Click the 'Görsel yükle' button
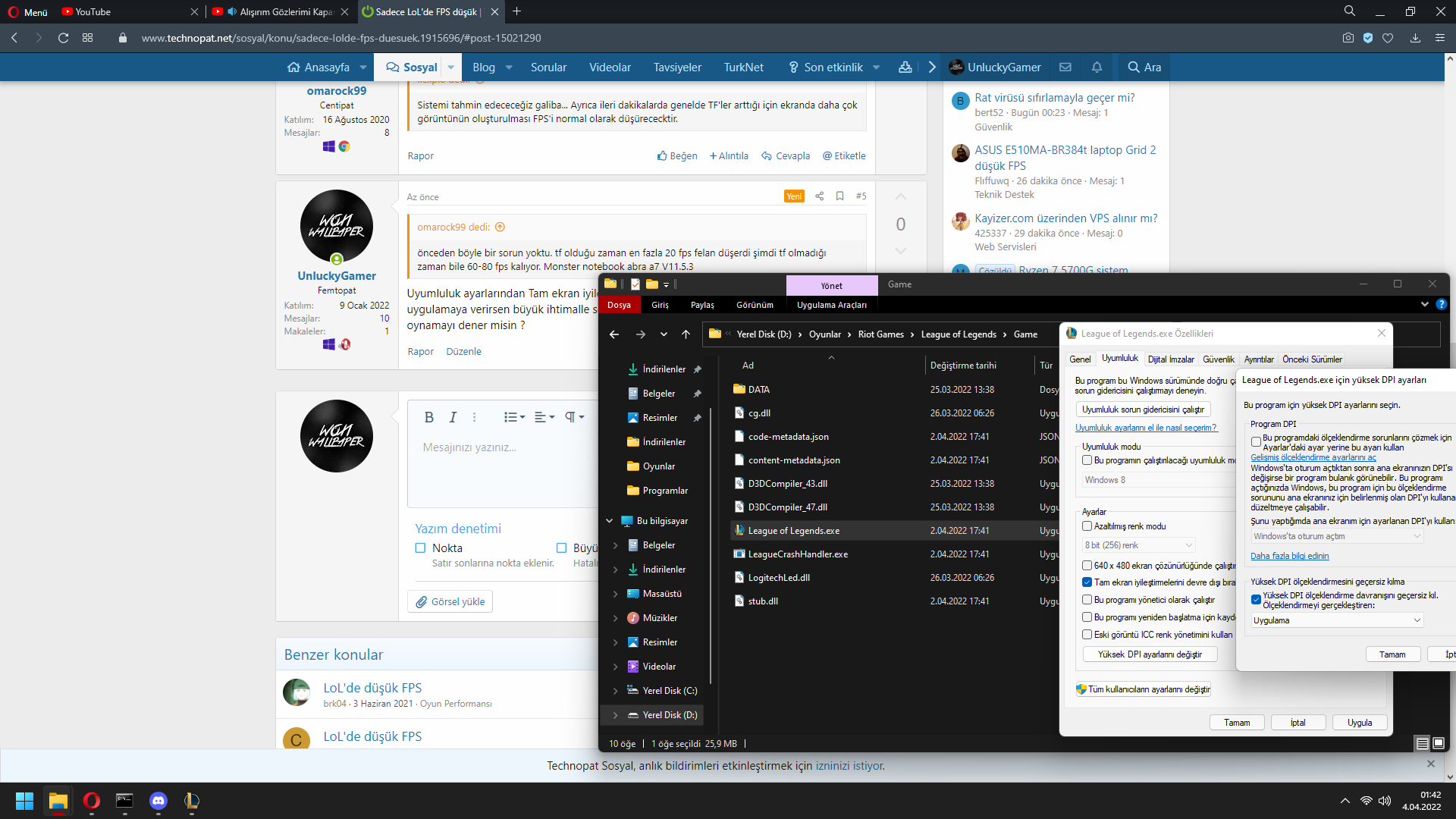The height and width of the screenshot is (819, 1456). pos(450,602)
